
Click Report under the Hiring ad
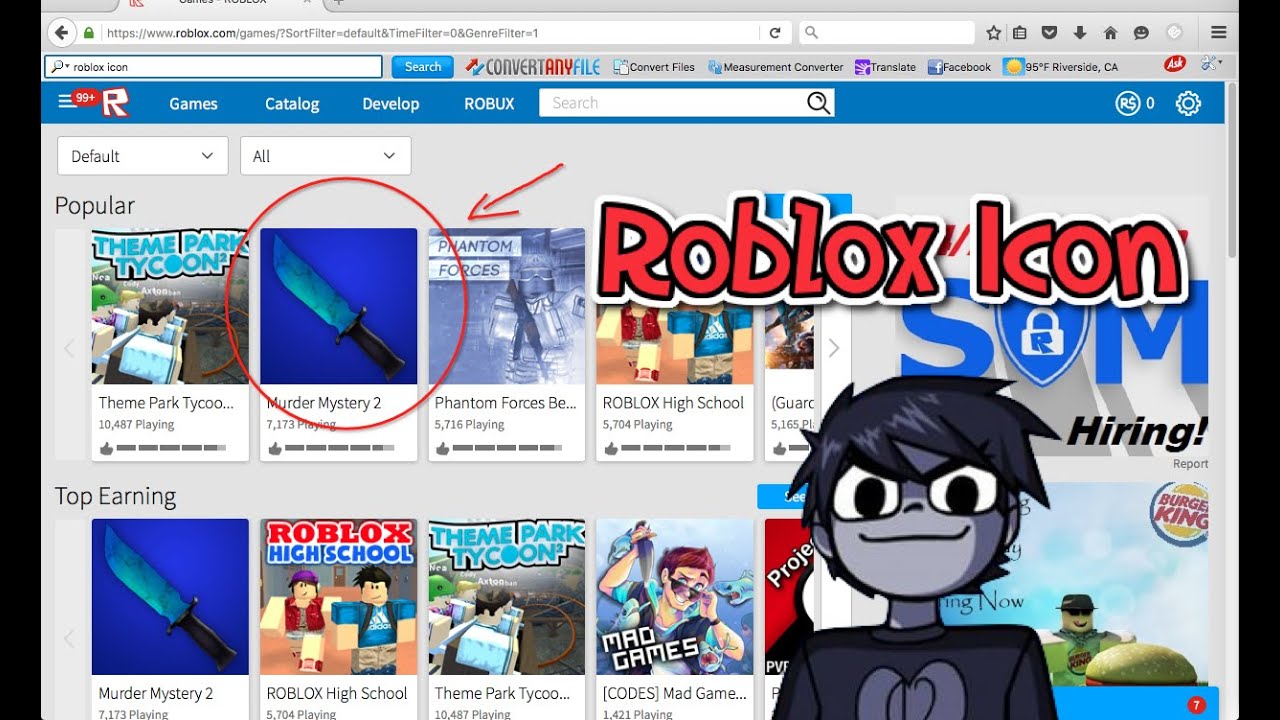point(1190,464)
